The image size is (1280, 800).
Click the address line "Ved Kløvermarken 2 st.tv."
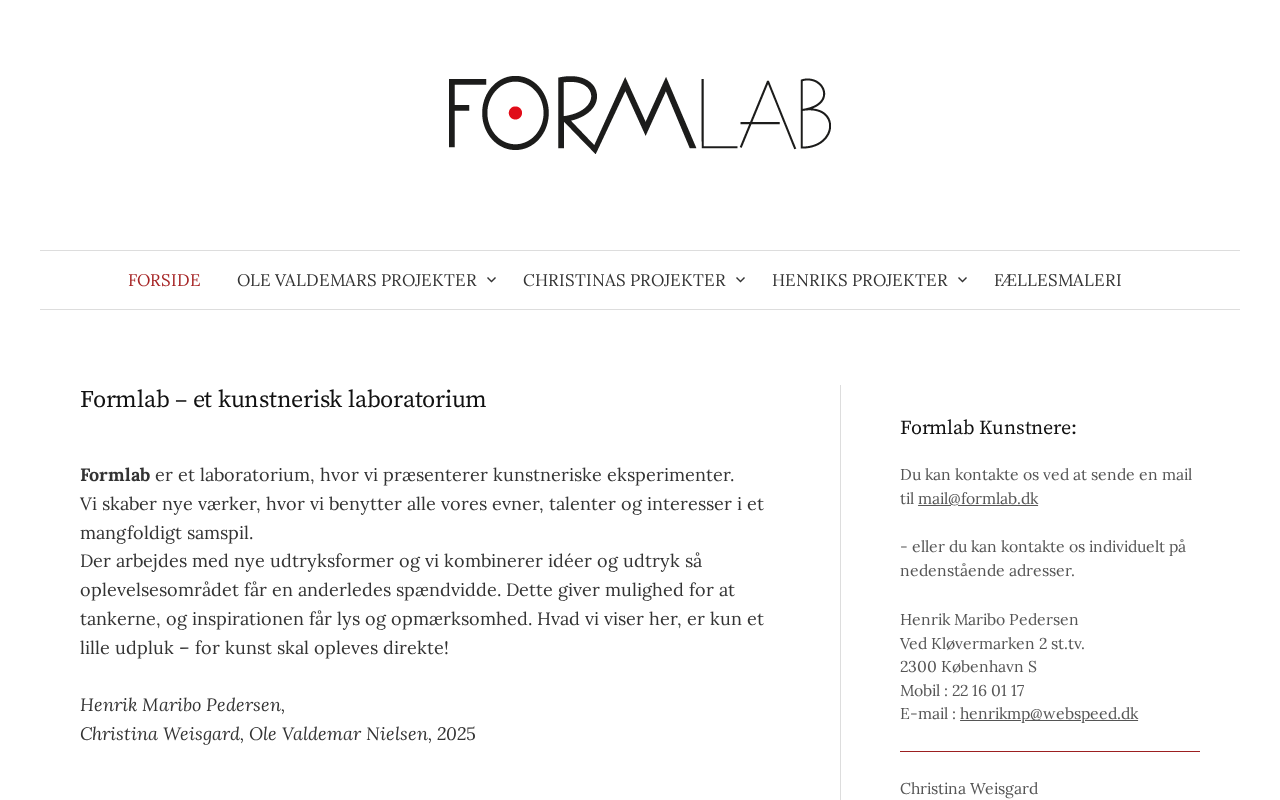point(992,643)
